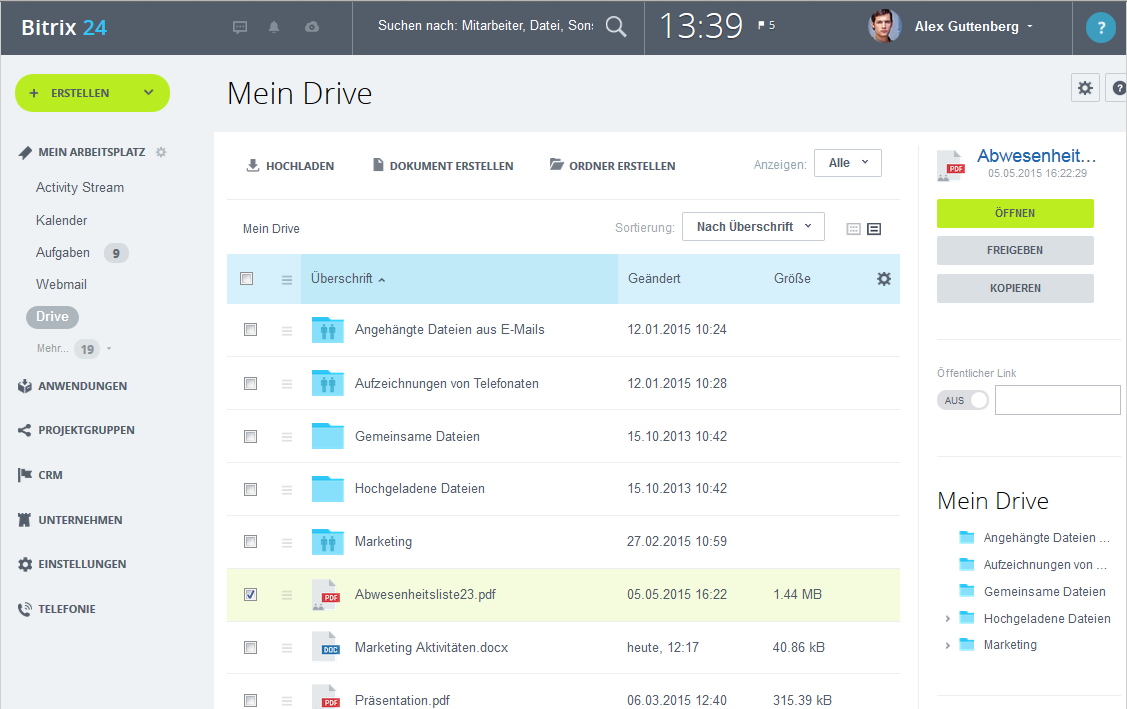Switch to list view icon
Viewport: 1127px width, 709px height.
pyautogui.click(x=874, y=229)
